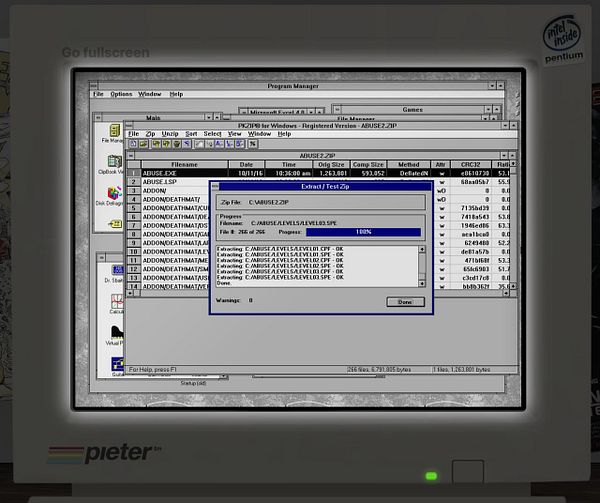Click the tenth PKZIP toolbar icon
The image size is (600, 503).
click(x=229, y=144)
